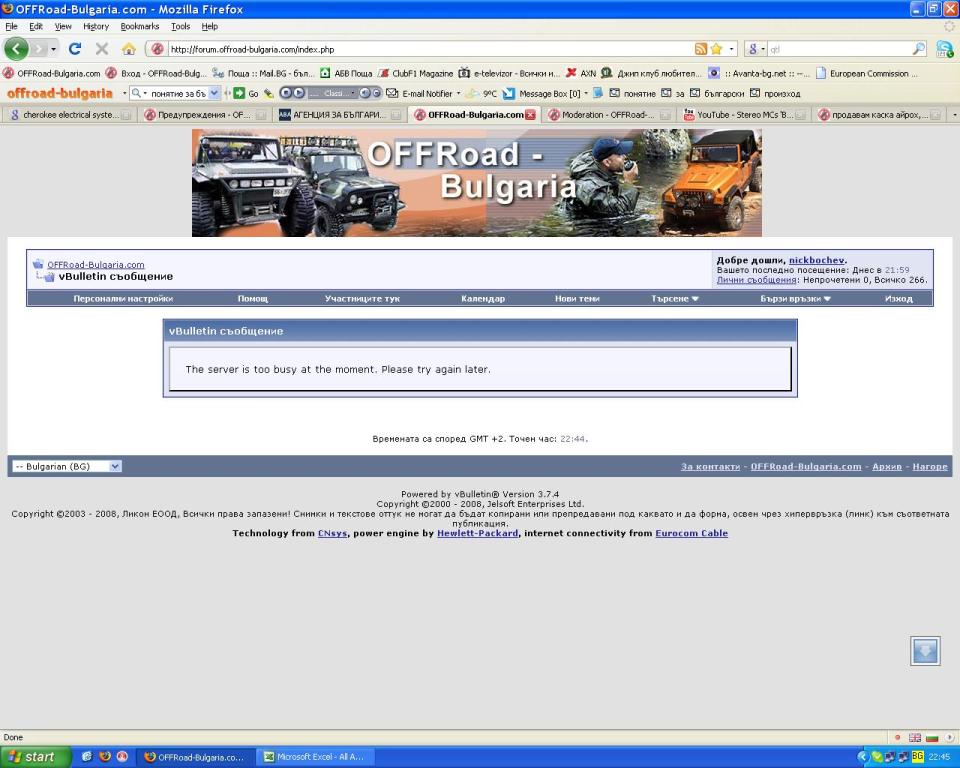Viewport: 960px width, 768px height.
Task: Go to the Home page icon
Action: point(129,49)
